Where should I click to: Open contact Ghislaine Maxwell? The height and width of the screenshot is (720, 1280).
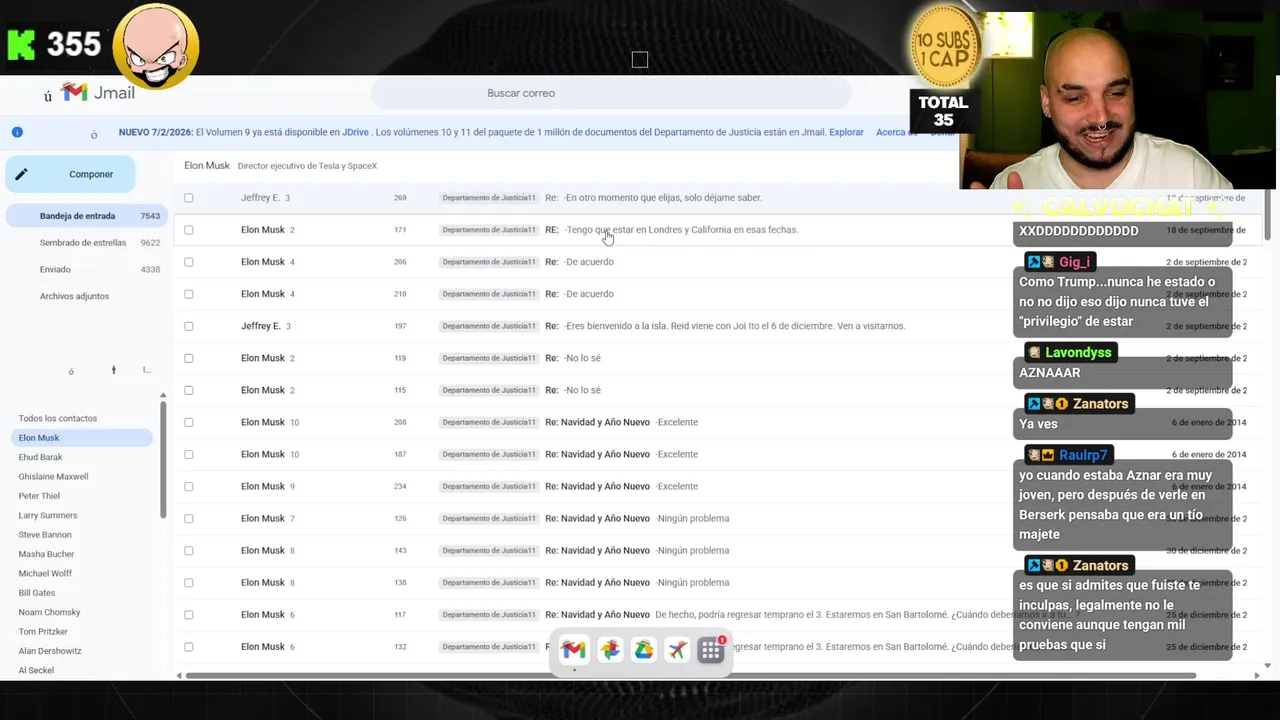[53, 477]
